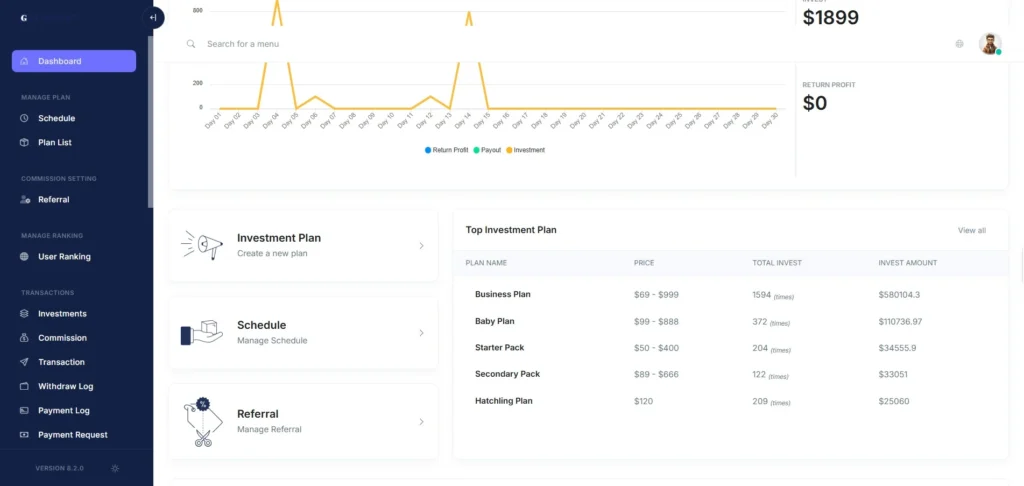Open Business Plan row link

click(502, 295)
